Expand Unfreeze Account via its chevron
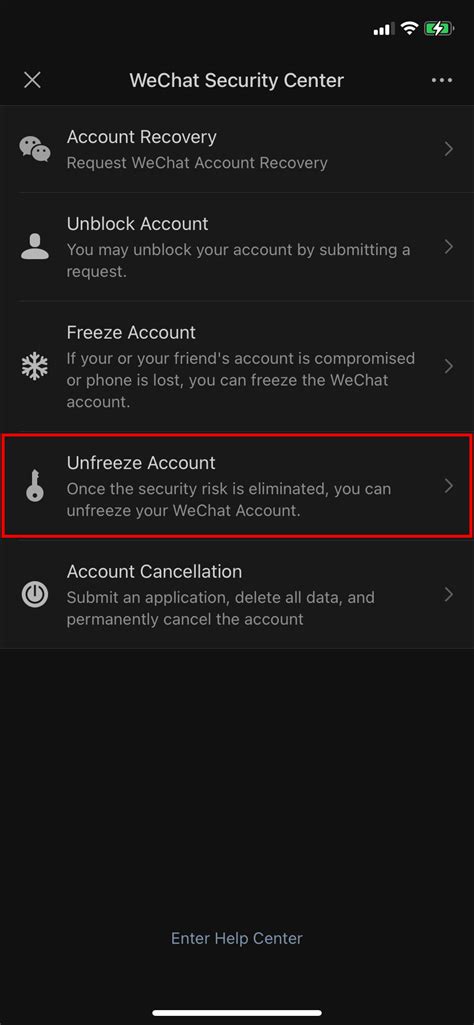The image size is (474, 1025). (x=449, y=486)
